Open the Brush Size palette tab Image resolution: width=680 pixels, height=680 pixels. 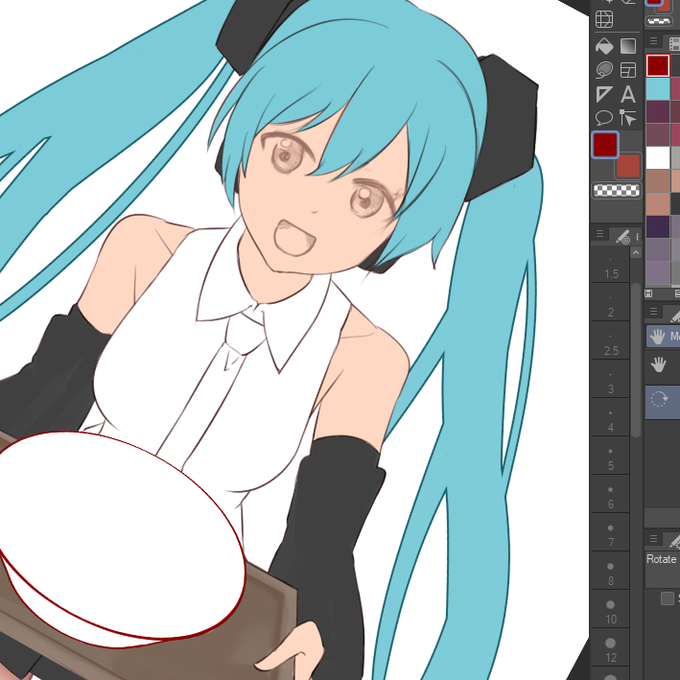pos(623,236)
